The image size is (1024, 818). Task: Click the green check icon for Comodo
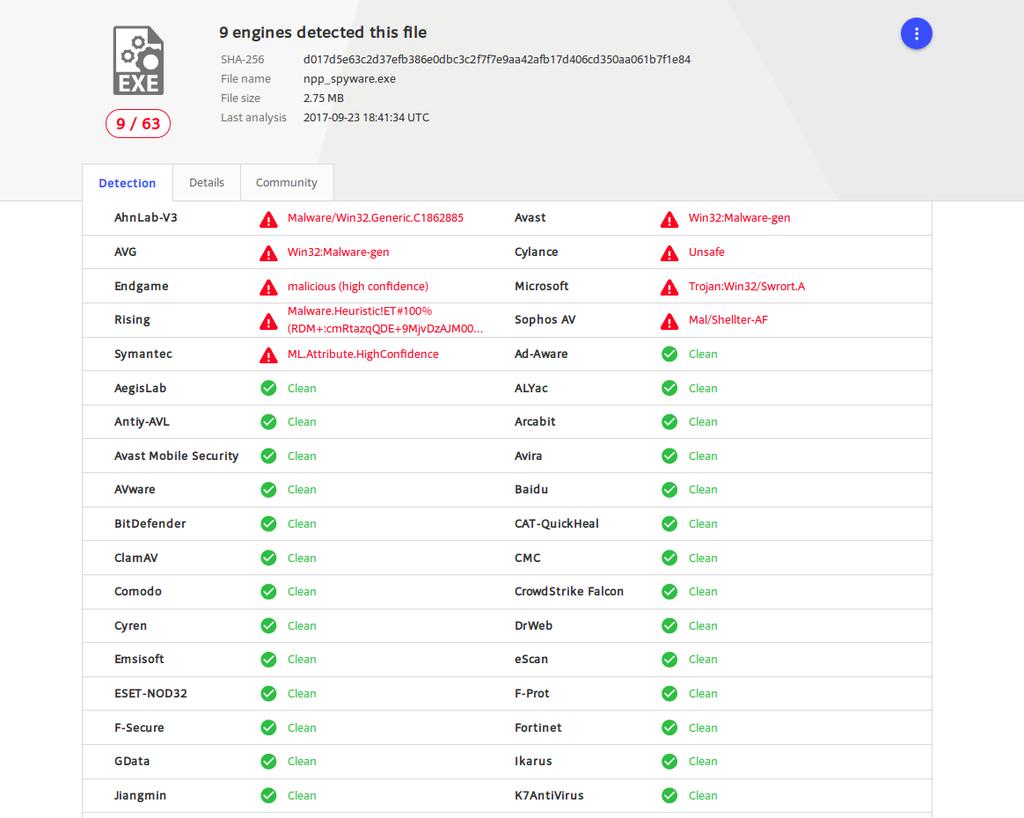[x=268, y=591]
